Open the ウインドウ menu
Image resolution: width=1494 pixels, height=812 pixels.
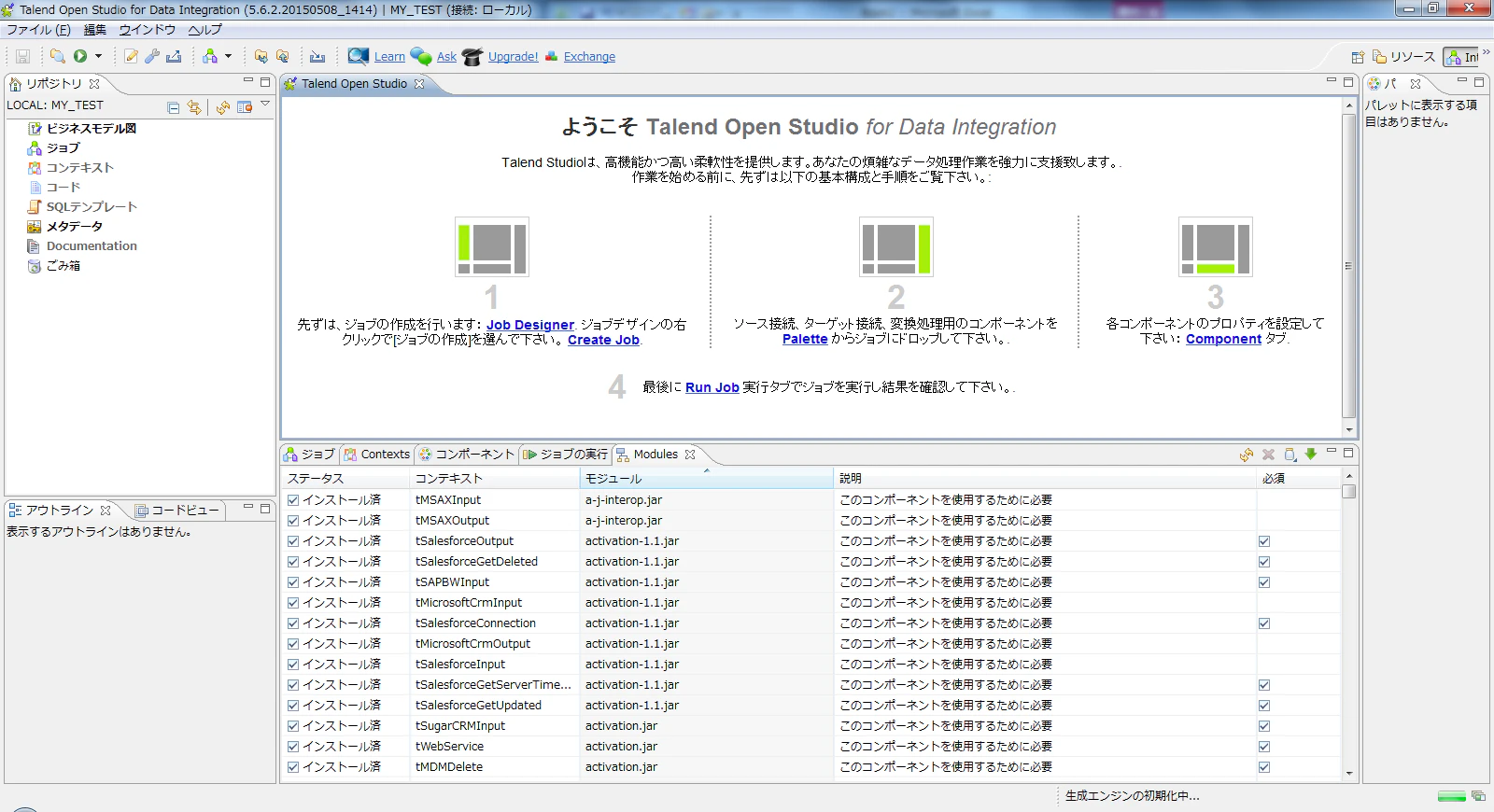147,30
